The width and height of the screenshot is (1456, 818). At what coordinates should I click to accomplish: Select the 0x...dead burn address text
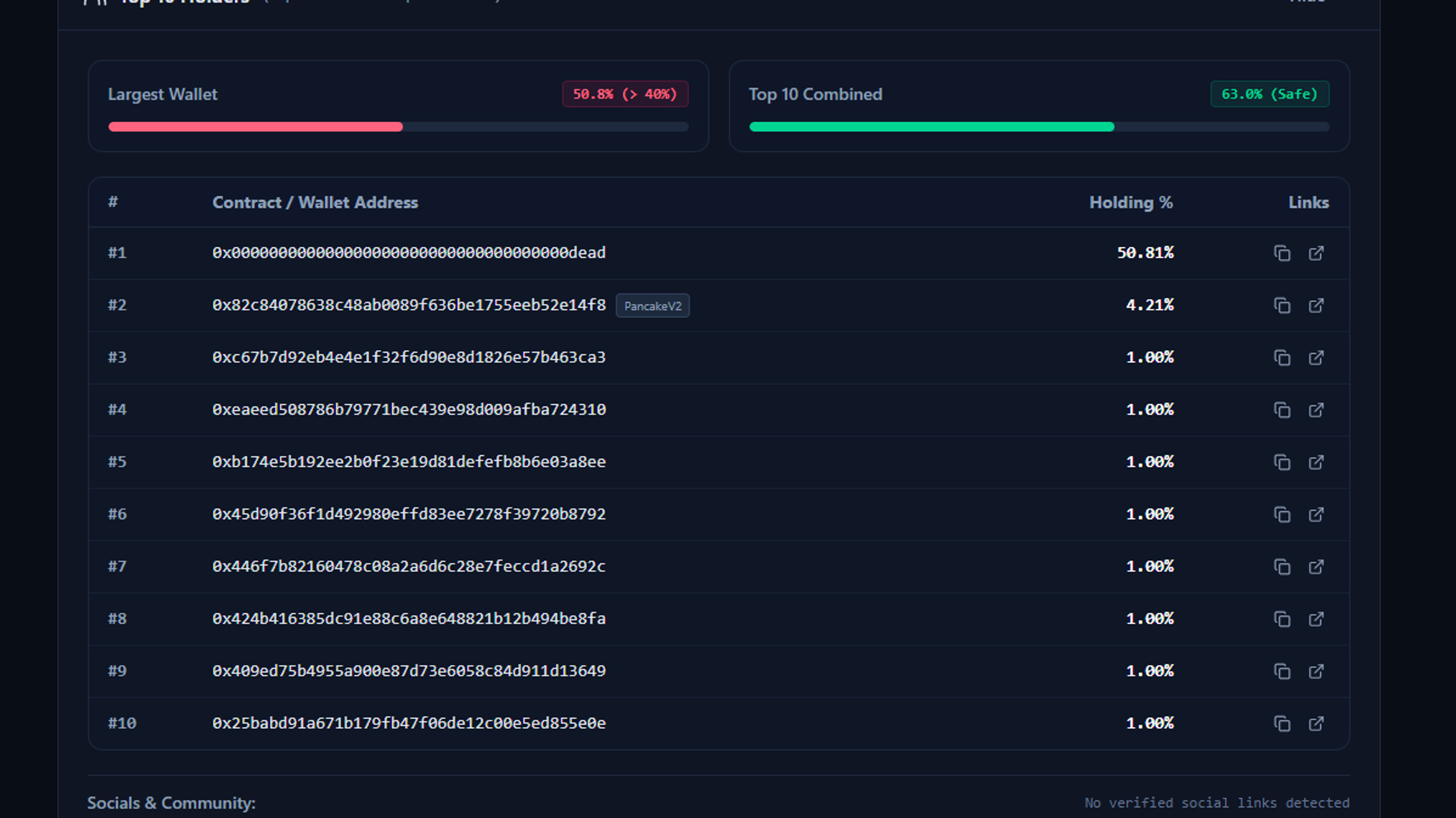coord(409,252)
